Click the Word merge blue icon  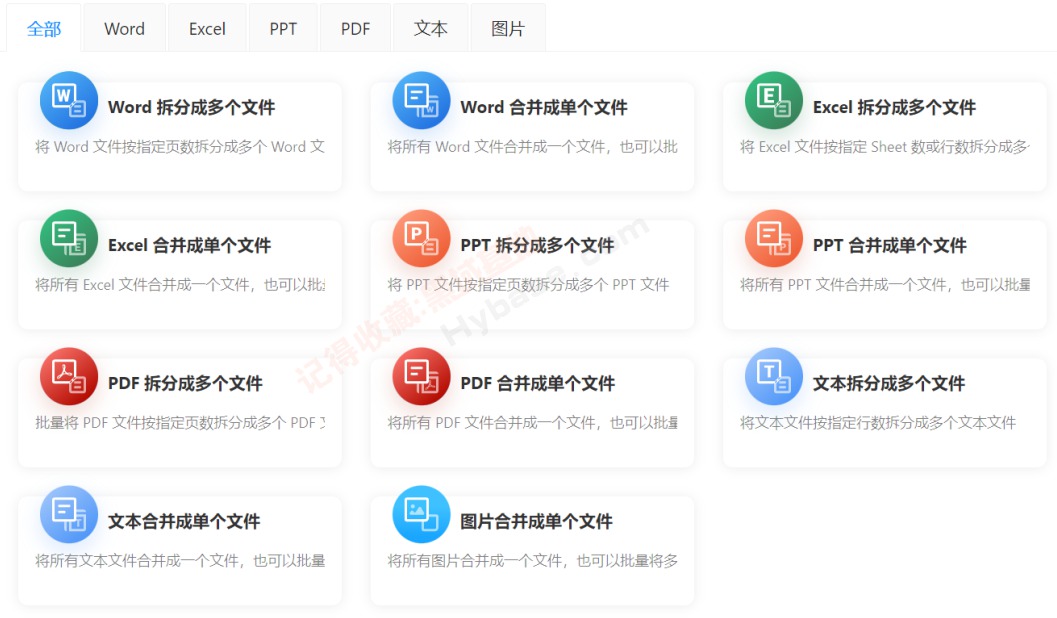(x=421, y=100)
